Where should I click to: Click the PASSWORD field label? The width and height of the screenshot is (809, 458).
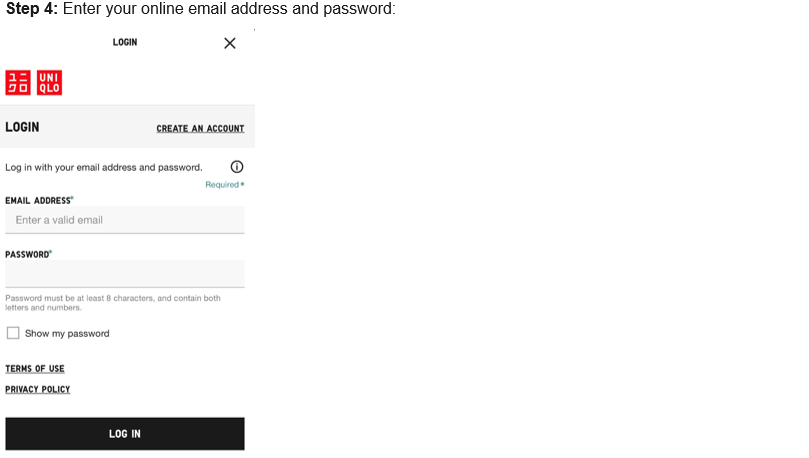28,255
